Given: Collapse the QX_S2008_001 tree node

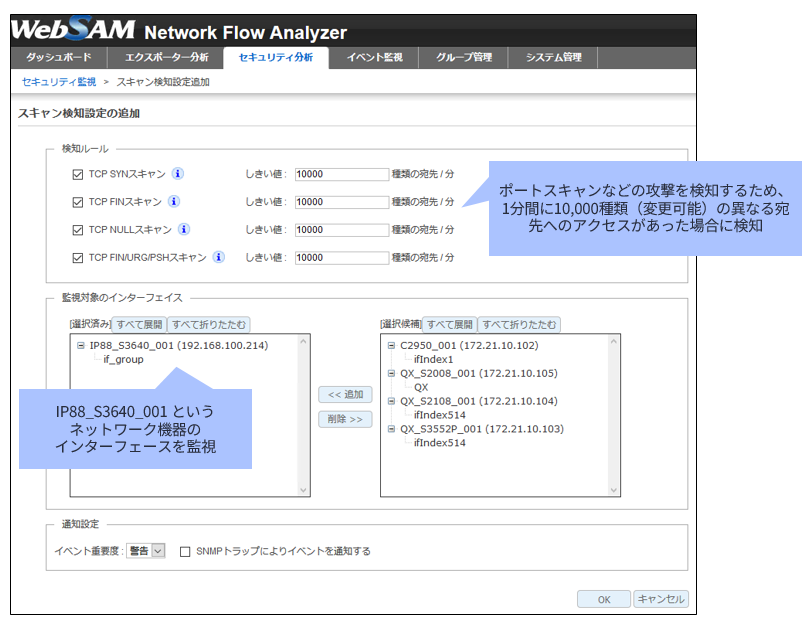Looking at the screenshot, I should (392, 373).
